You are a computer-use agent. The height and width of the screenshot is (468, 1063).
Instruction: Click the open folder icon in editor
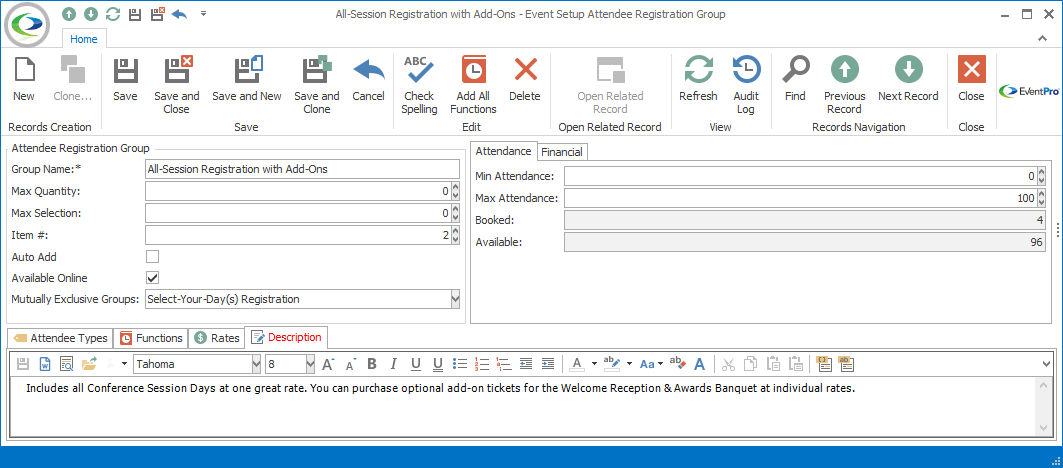tap(89, 364)
